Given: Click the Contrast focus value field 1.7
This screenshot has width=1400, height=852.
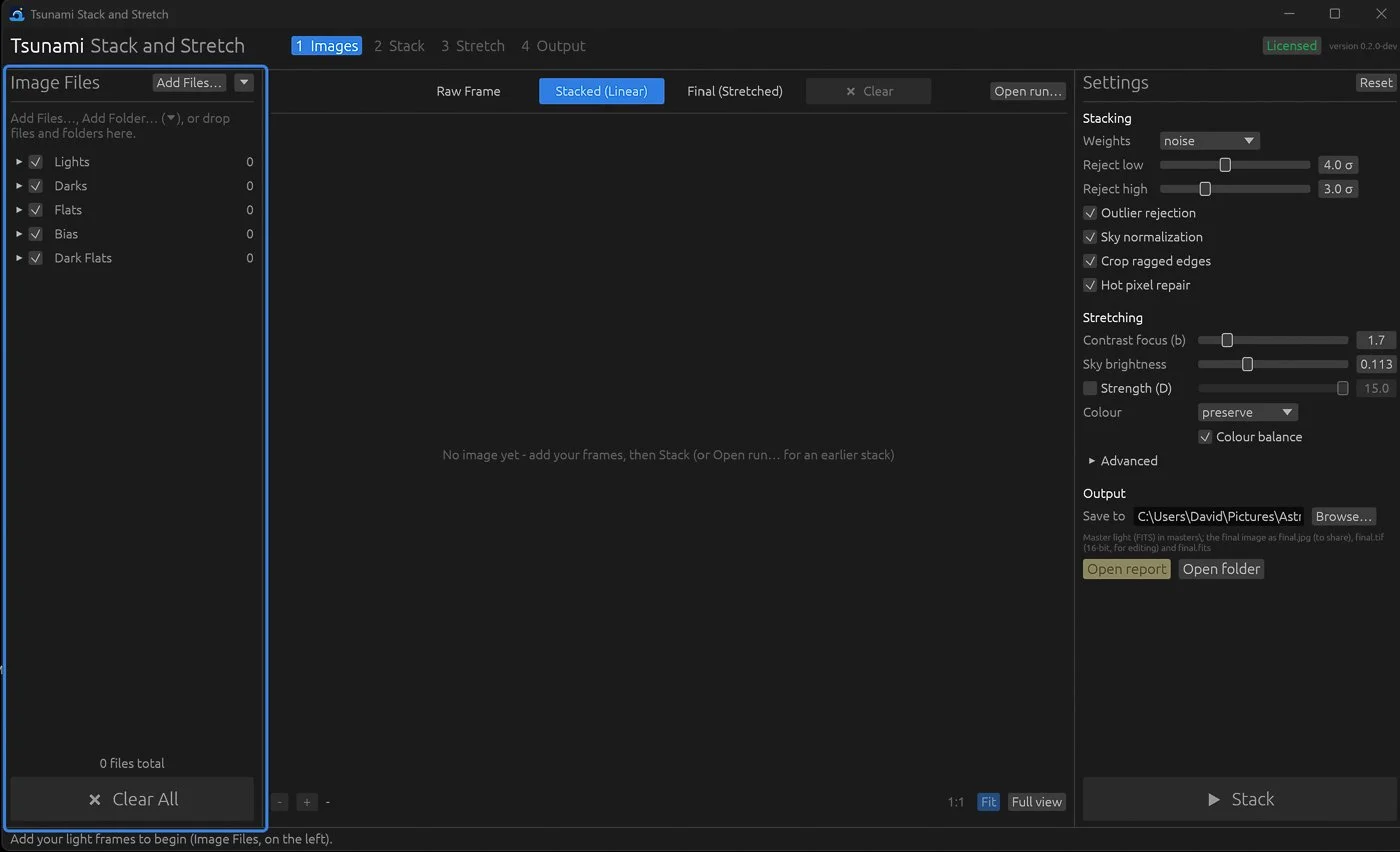Looking at the screenshot, I should tap(1375, 340).
